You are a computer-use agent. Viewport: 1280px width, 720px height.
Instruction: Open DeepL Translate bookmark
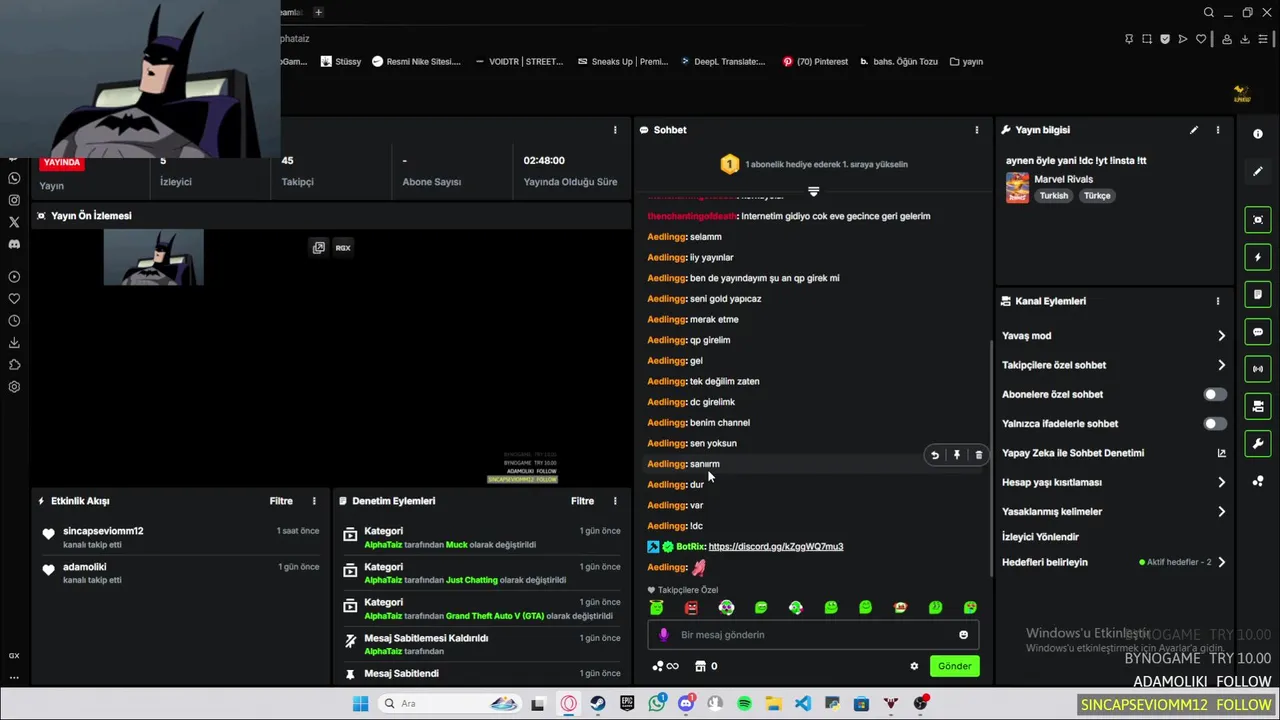point(722,61)
